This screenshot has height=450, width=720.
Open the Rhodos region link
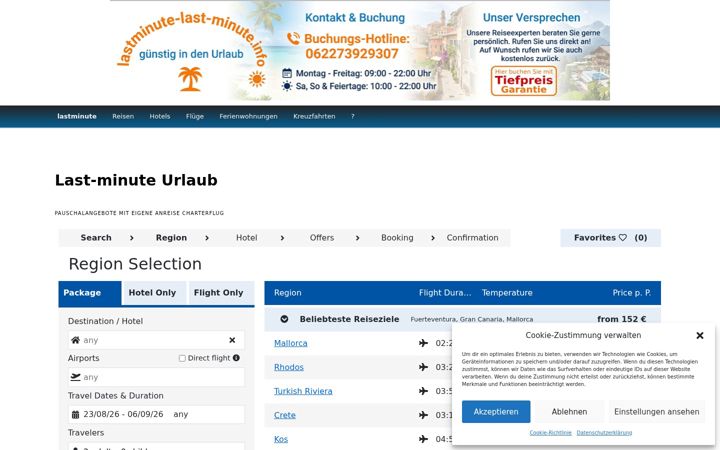pos(289,367)
